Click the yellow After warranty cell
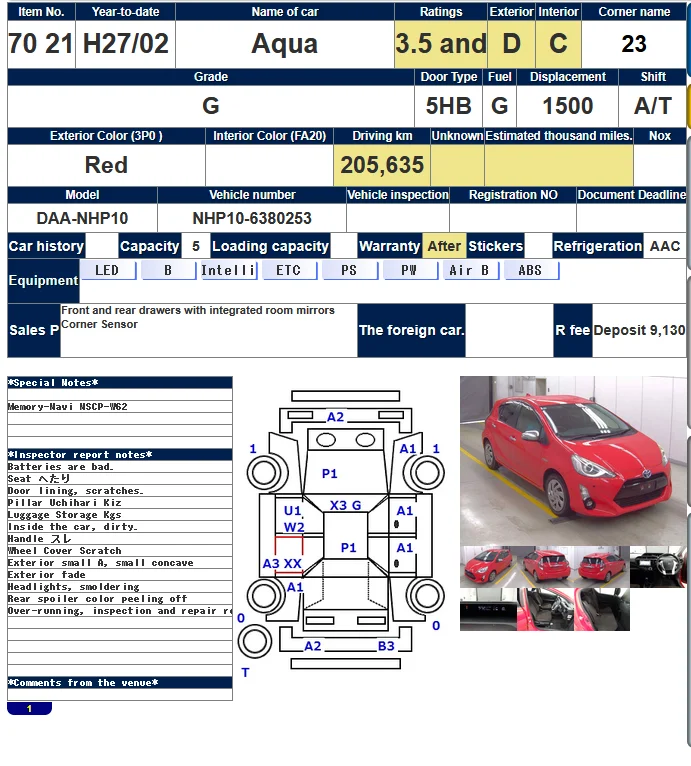The height and width of the screenshot is (766, 691). coord(444,246)
